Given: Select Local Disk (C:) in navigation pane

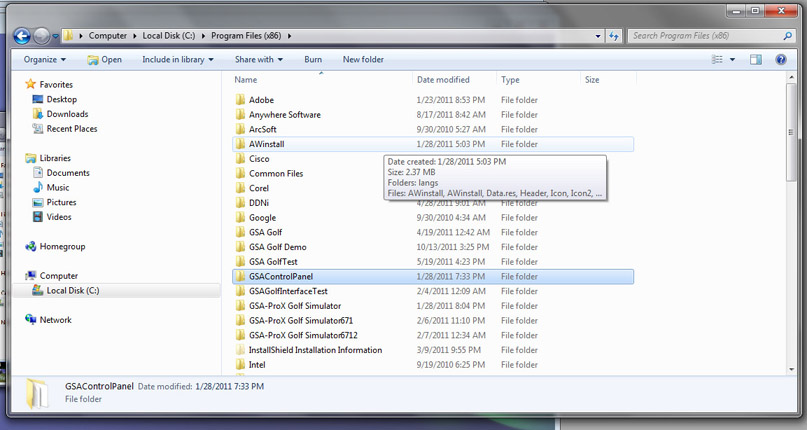Looking at the screenshot, I should (x=73, y=290).
